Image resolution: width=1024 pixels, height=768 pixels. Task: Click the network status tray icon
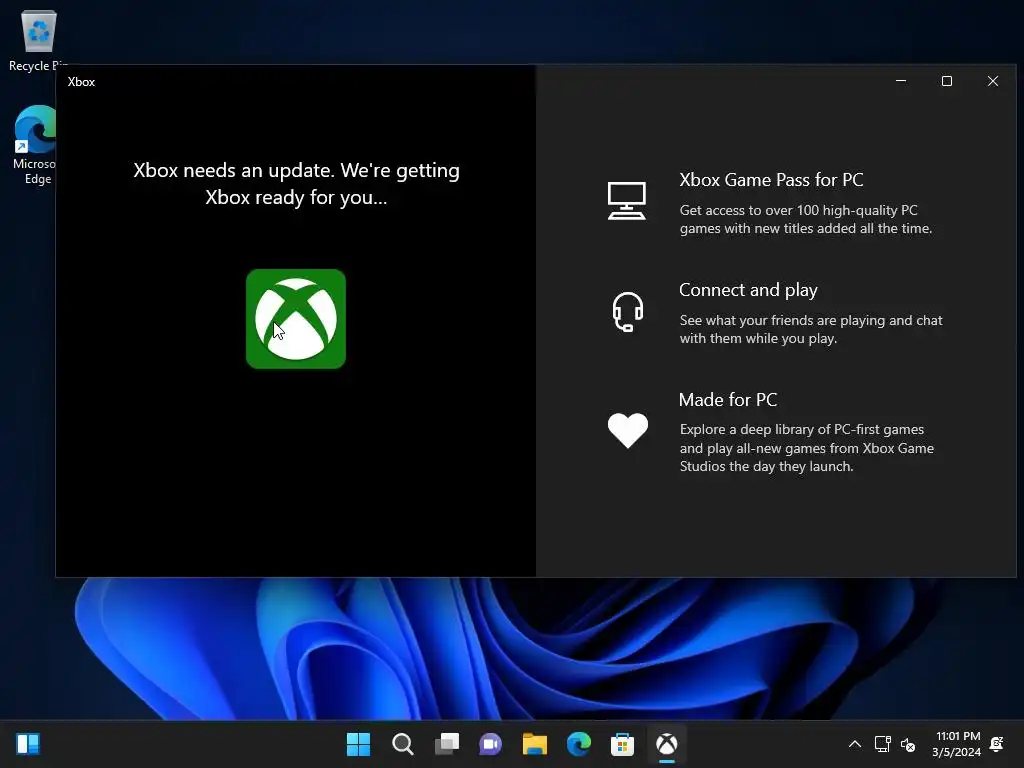click(882, 744)
